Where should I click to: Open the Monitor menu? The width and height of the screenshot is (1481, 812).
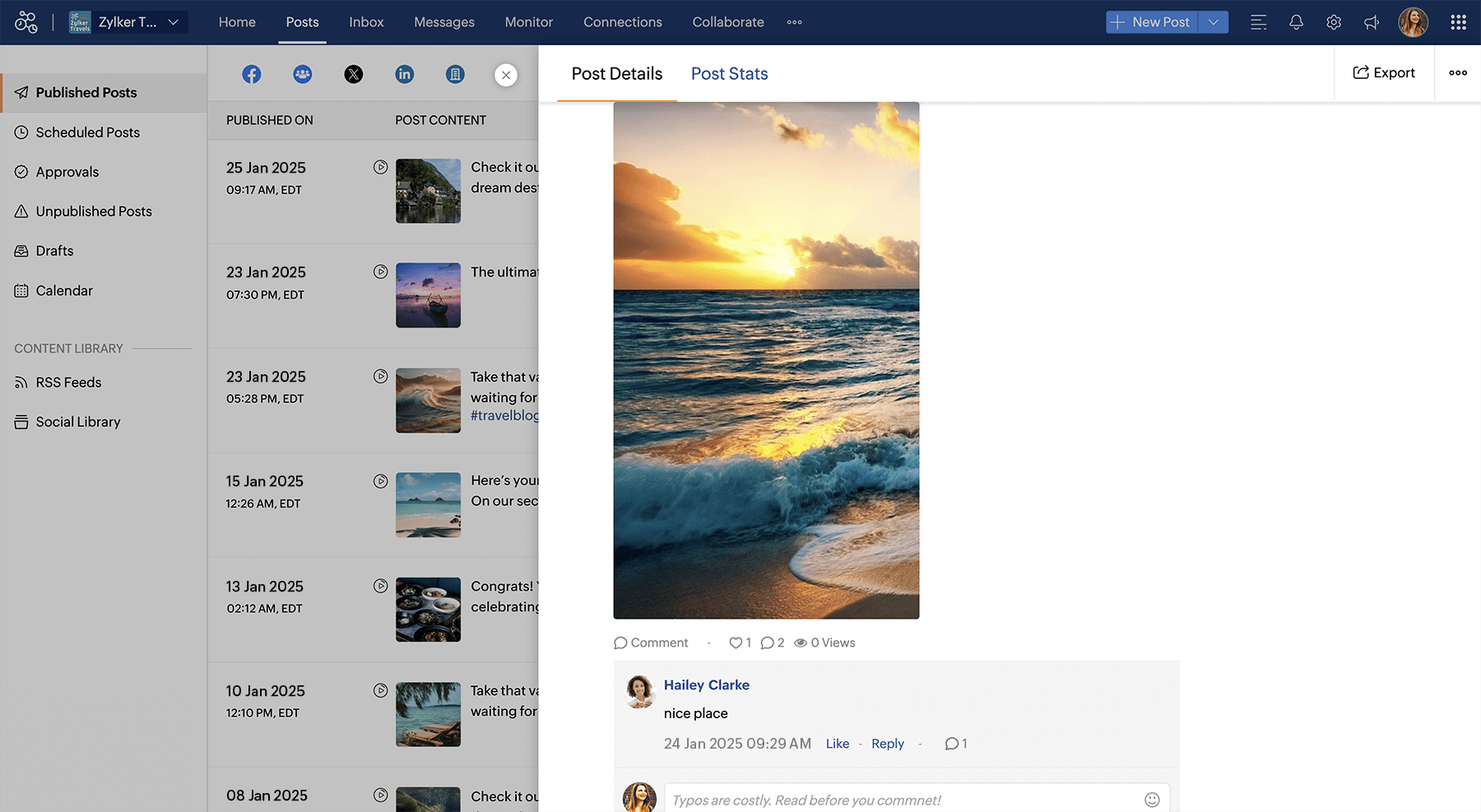pos(528,22)
